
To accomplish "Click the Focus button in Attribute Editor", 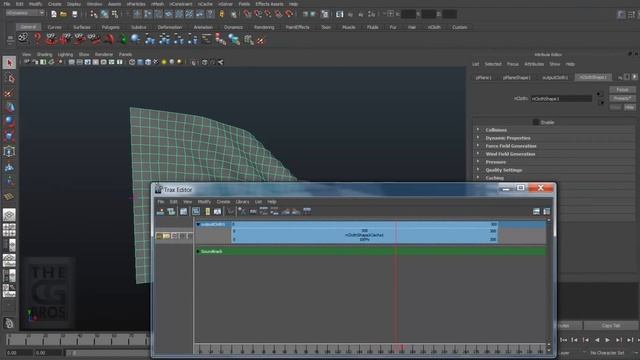I will [x=622, y=90].
